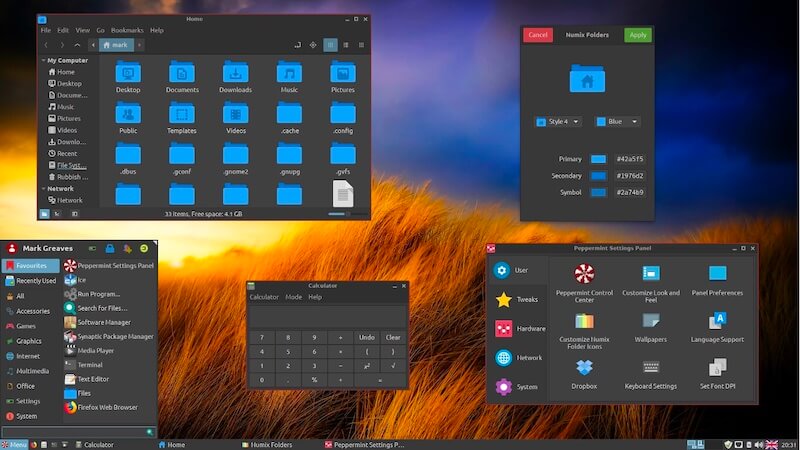
Task: Switch file manager to icon view
Action: click(x=330, y=45)
